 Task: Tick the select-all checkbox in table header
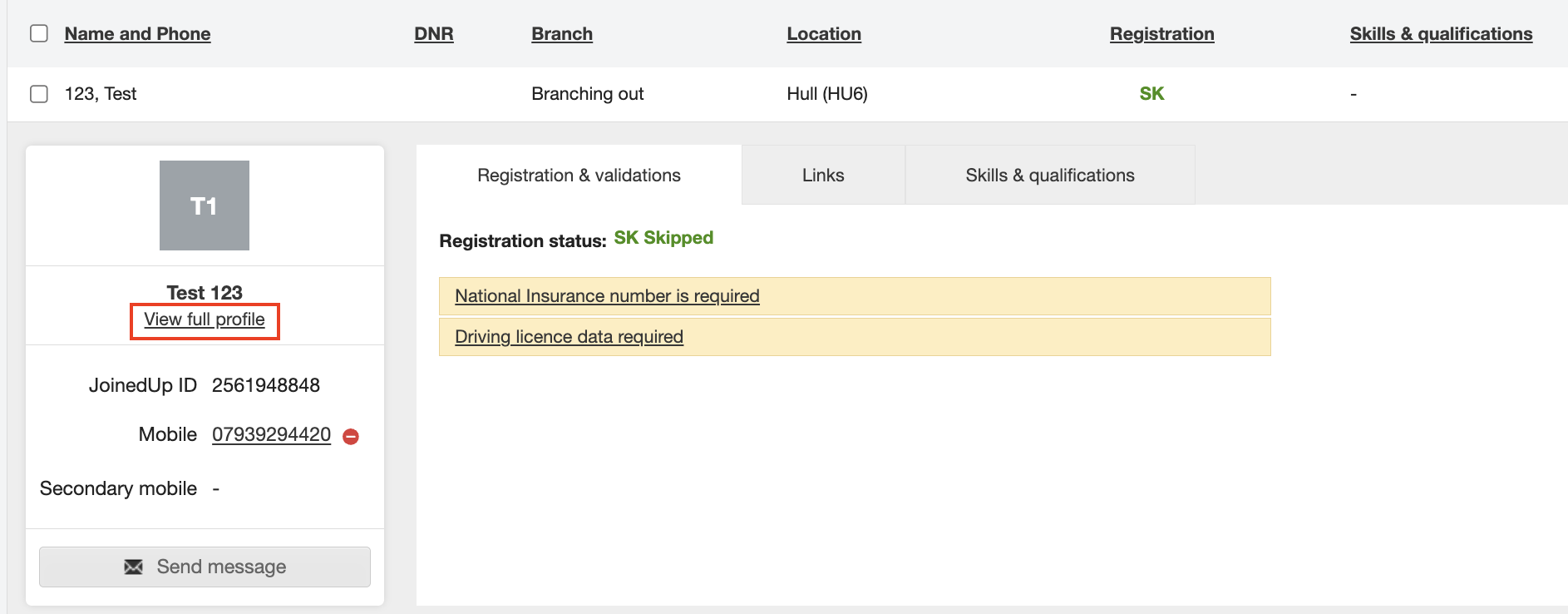39,33
